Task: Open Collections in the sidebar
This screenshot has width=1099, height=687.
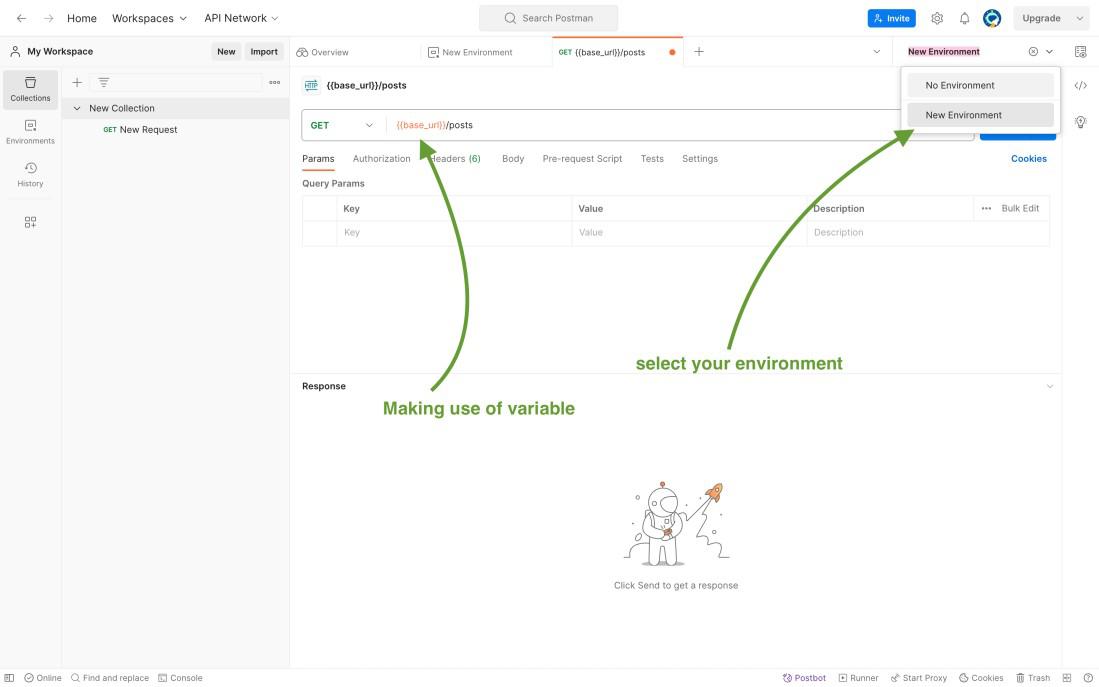Action: click(30, 90)
